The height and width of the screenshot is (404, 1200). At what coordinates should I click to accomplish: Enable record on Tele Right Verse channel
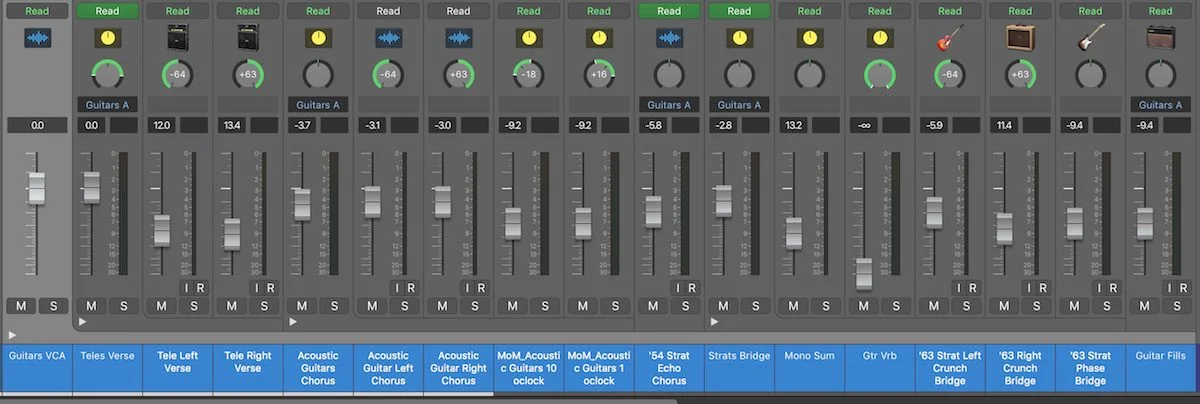click(270, 288)
